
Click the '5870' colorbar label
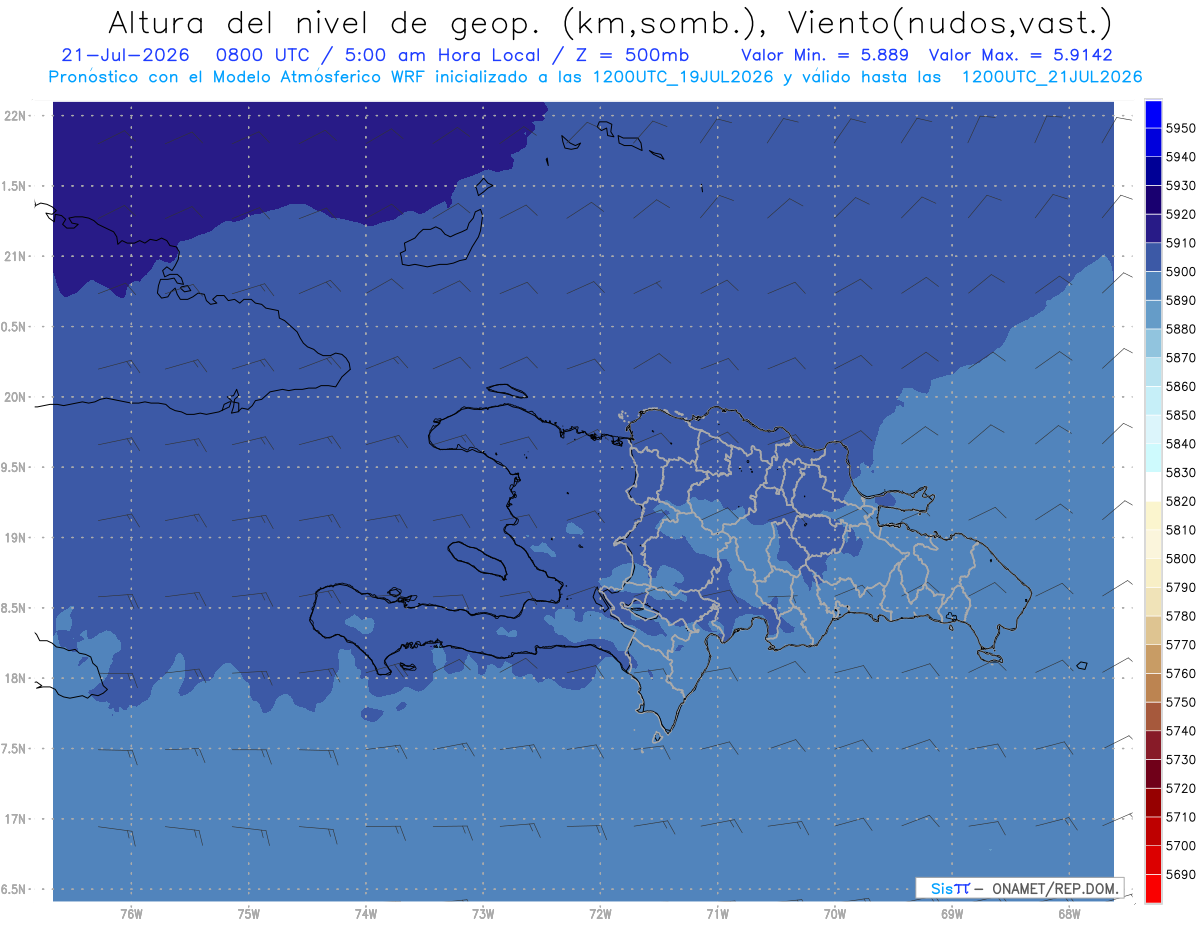coord(1181,358)
